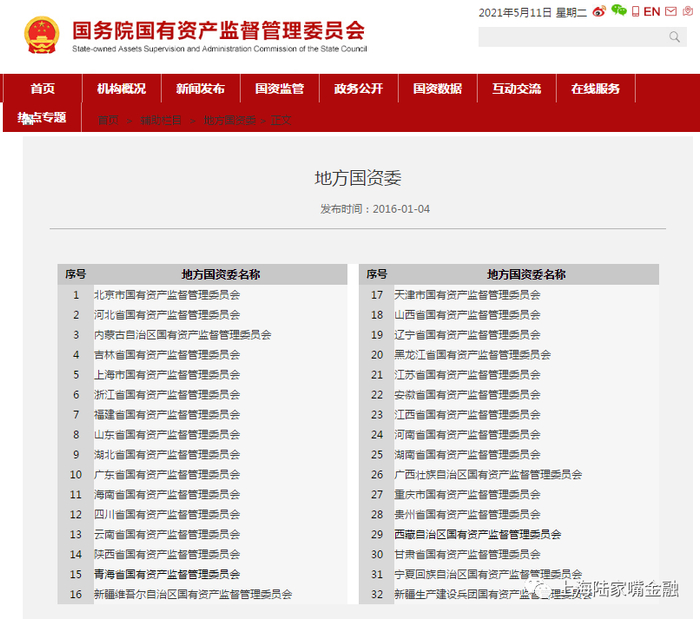Open 内蒙古自治区国有资产监督管理委员会 link
Screen dimensions: 700x619
point(183,335)
